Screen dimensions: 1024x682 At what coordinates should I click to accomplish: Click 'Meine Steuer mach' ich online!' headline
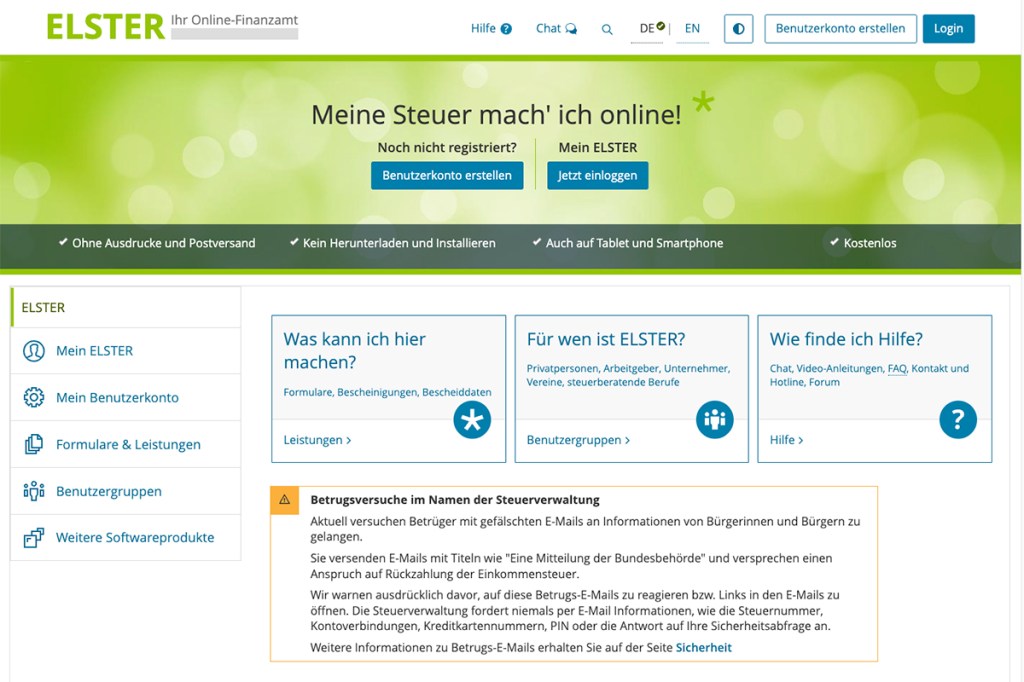click(496, 115)
